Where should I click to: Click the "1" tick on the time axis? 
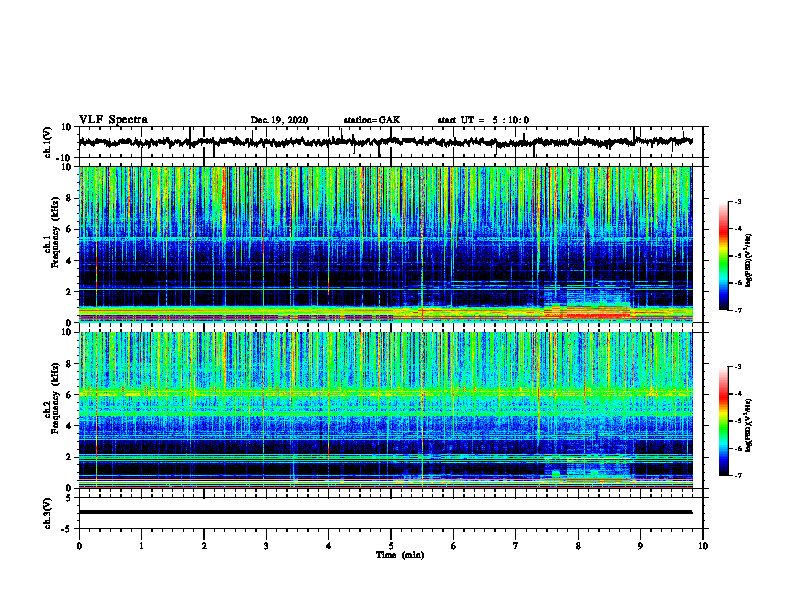point(141,546)
